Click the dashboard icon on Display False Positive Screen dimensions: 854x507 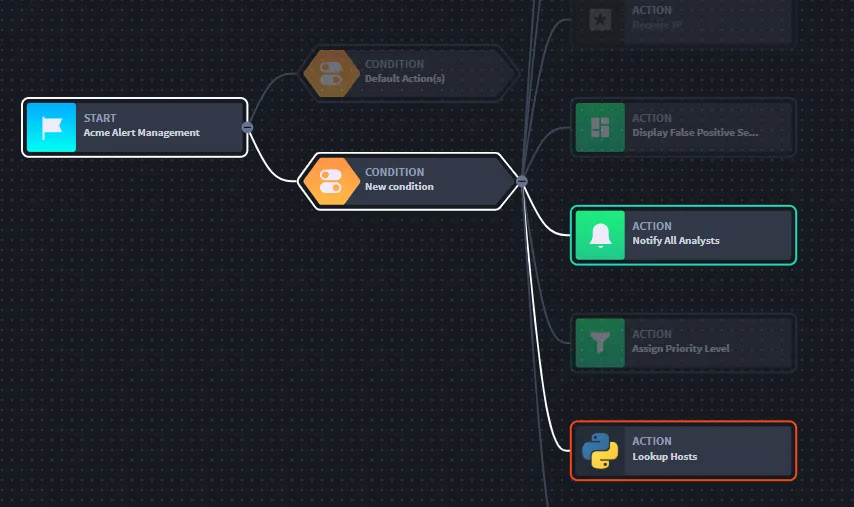pos(600,127)
